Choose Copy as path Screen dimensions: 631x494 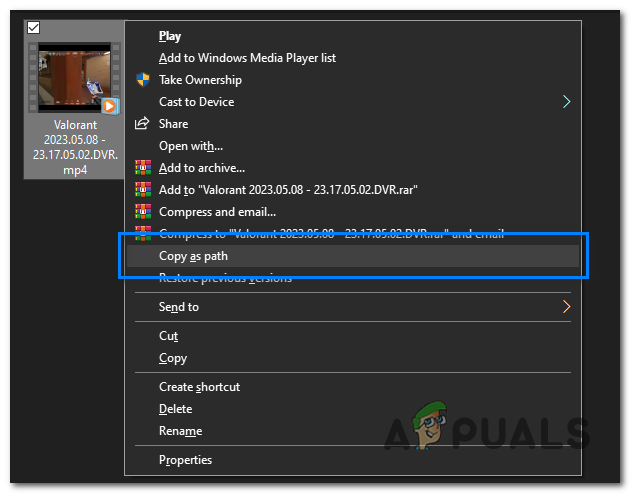tap(353, 256)
